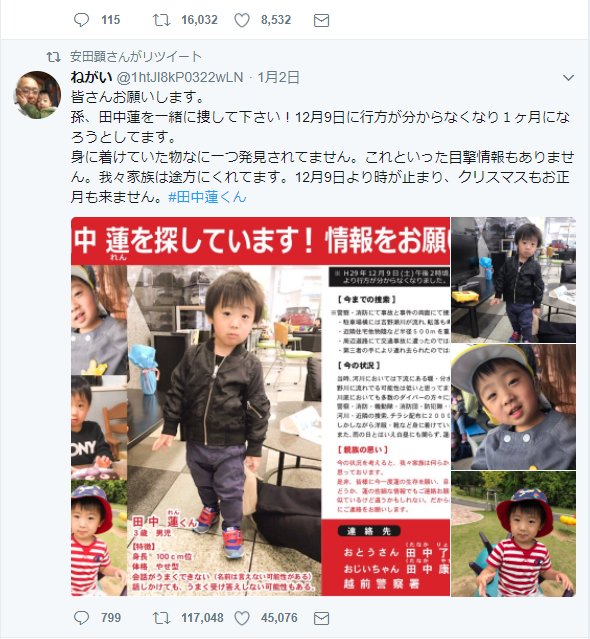Open the #田中蓮くん hashtag
Viewport: 590px width, 639px height.
[x=207, y=197]
